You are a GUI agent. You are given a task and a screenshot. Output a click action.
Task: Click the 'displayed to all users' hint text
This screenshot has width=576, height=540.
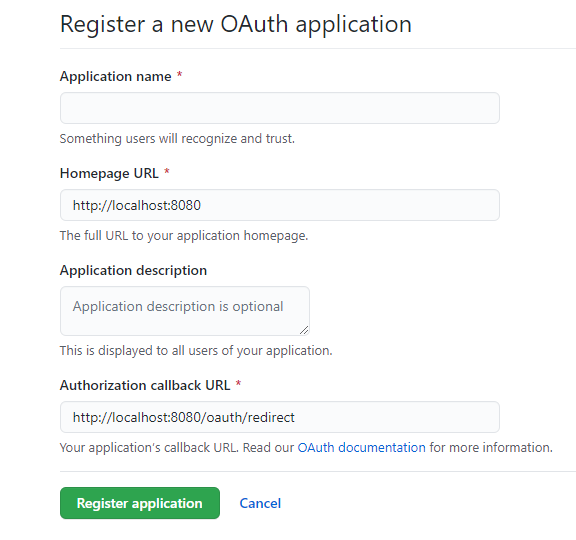[x=196, y=351]
